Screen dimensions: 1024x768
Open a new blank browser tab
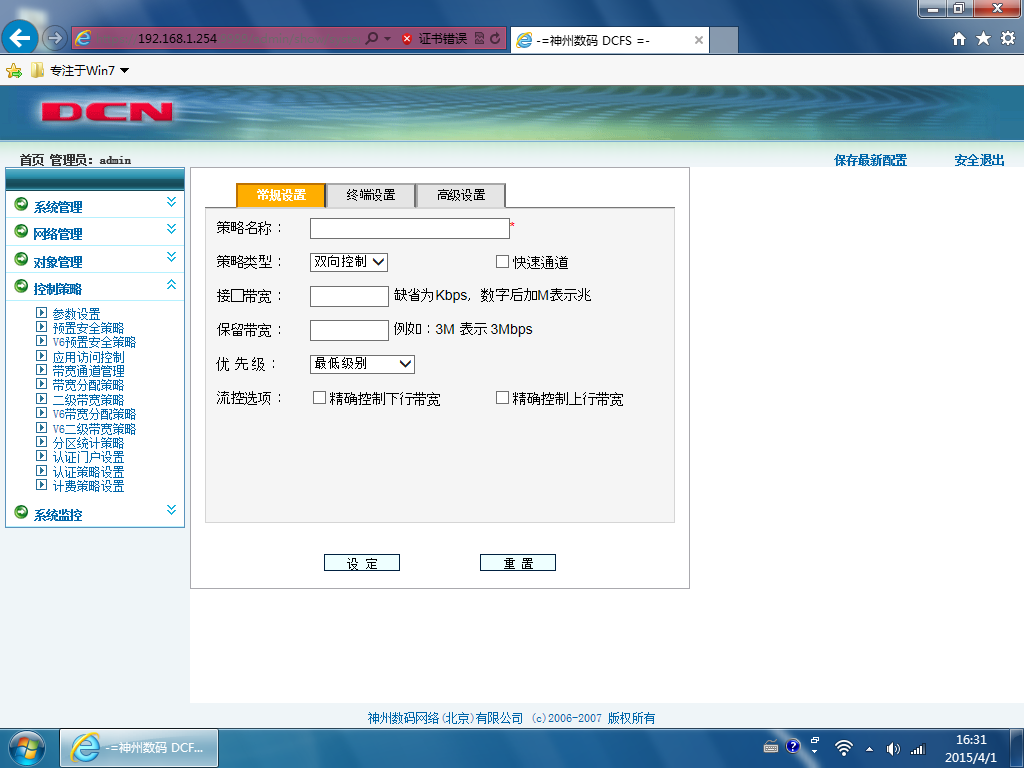pos(724,40)
